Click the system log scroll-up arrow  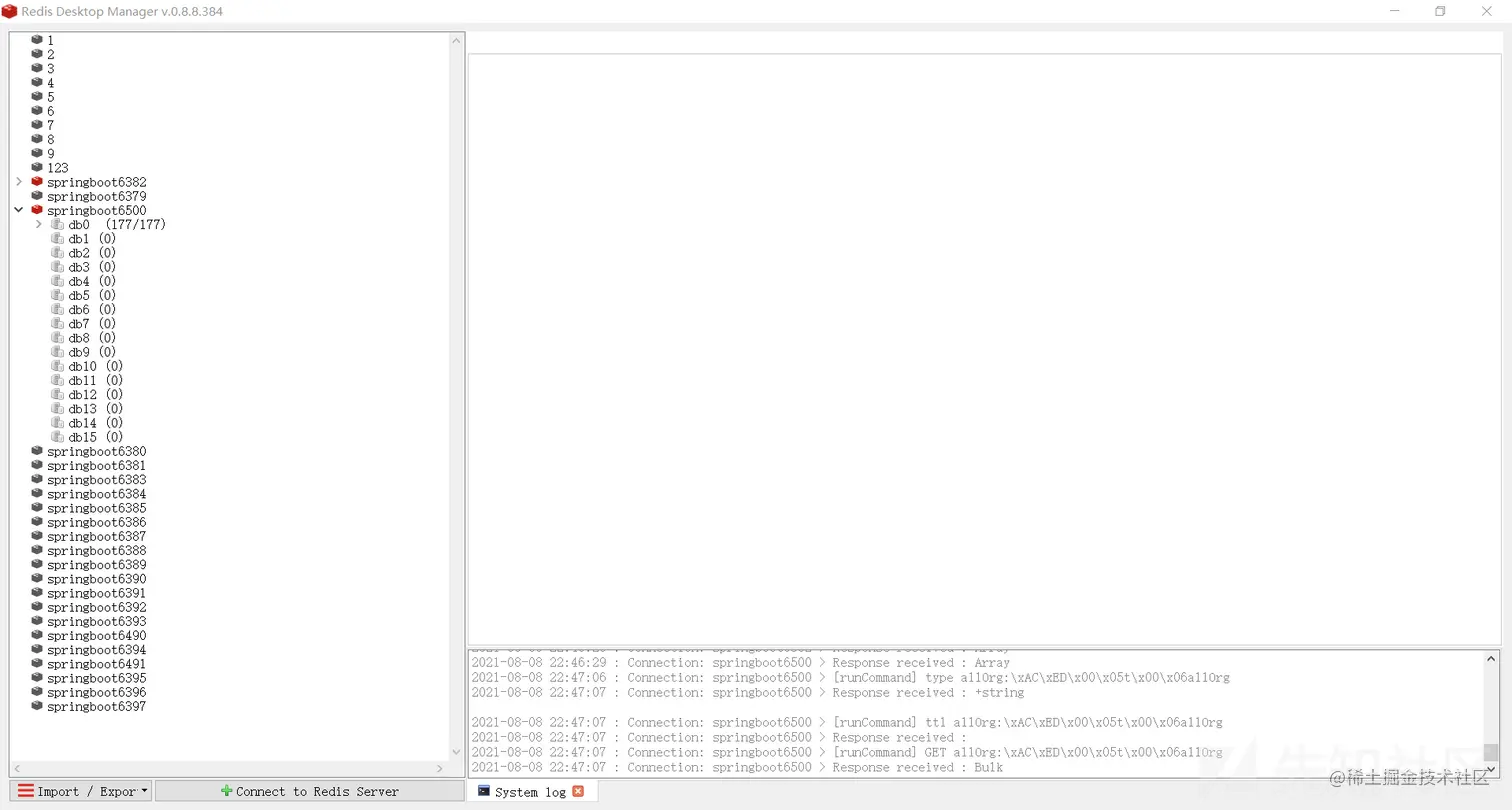tap(1491, 659)
